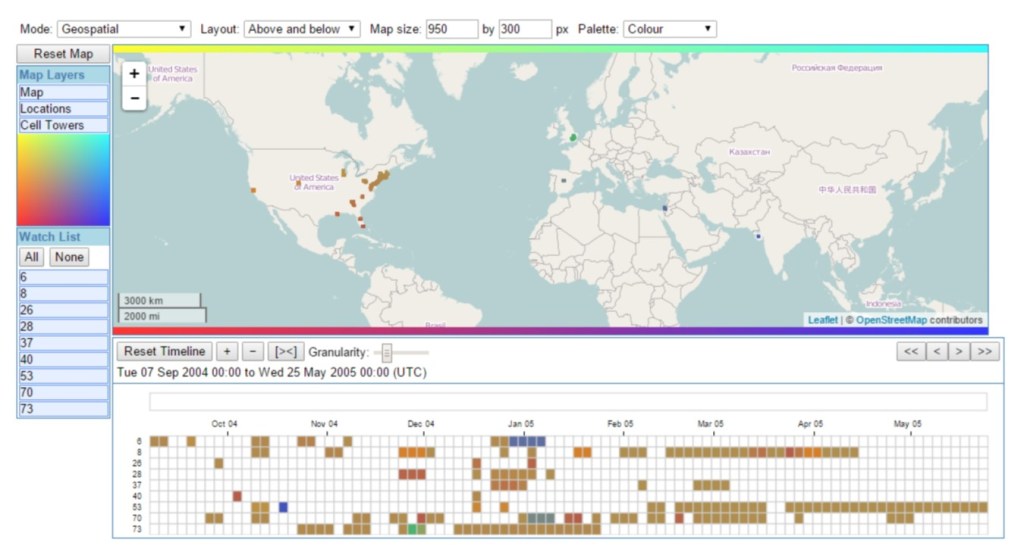
Task: Jump to timeline end with >> button
Action: tap(984, 351)
